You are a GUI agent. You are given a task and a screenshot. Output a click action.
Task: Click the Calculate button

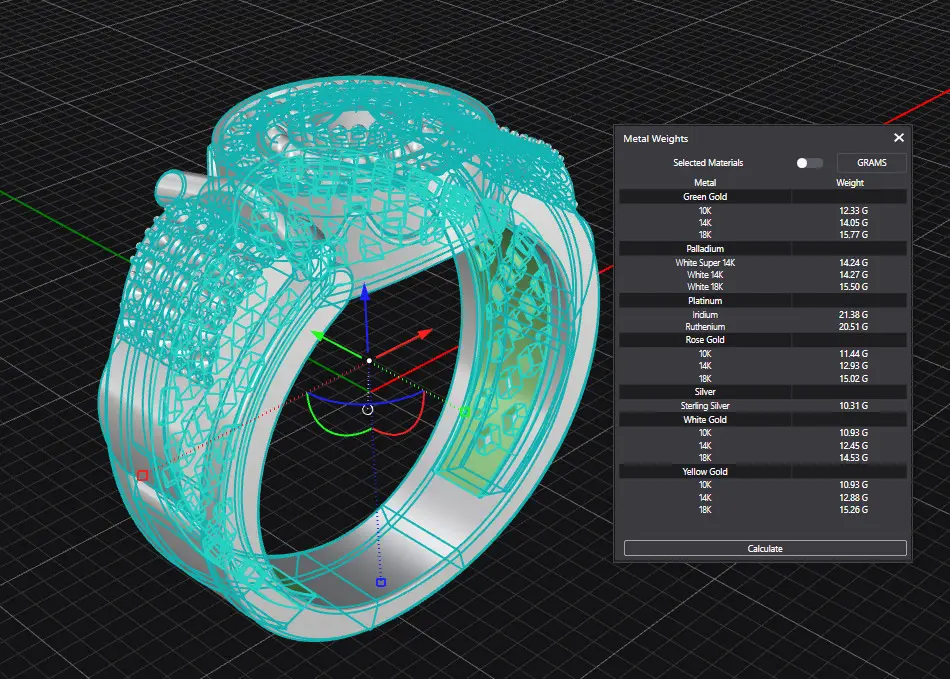[x=765, y=548]
